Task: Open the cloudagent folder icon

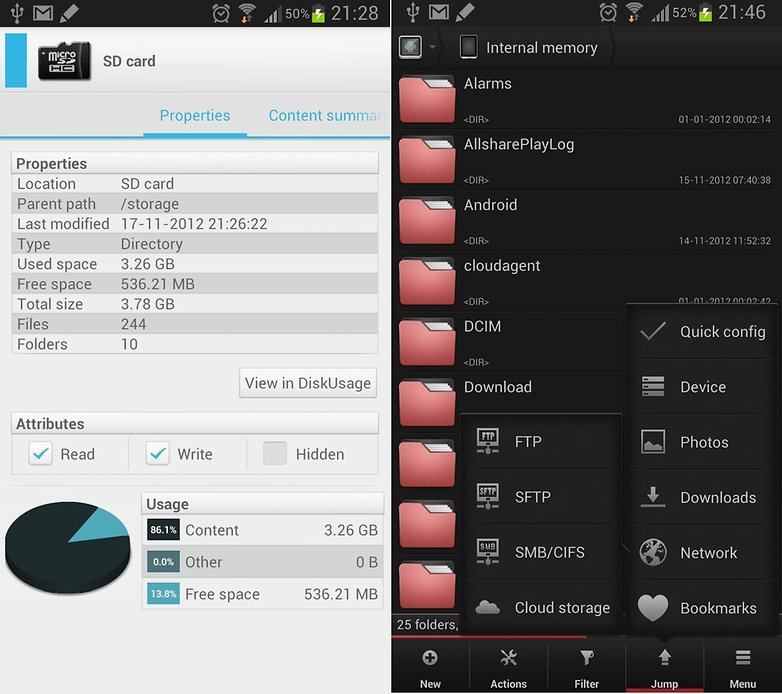Action: tap(427, 281)
